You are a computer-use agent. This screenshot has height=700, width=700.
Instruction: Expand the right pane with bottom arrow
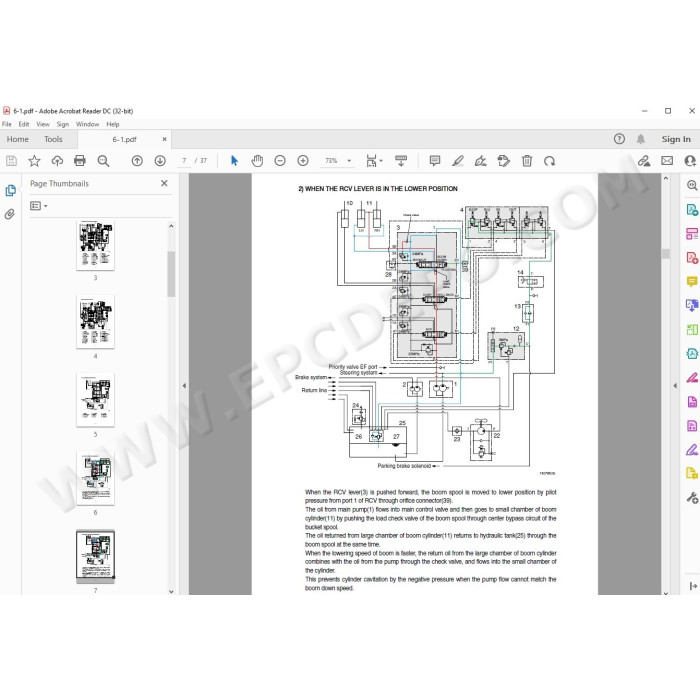click(693, 586)
